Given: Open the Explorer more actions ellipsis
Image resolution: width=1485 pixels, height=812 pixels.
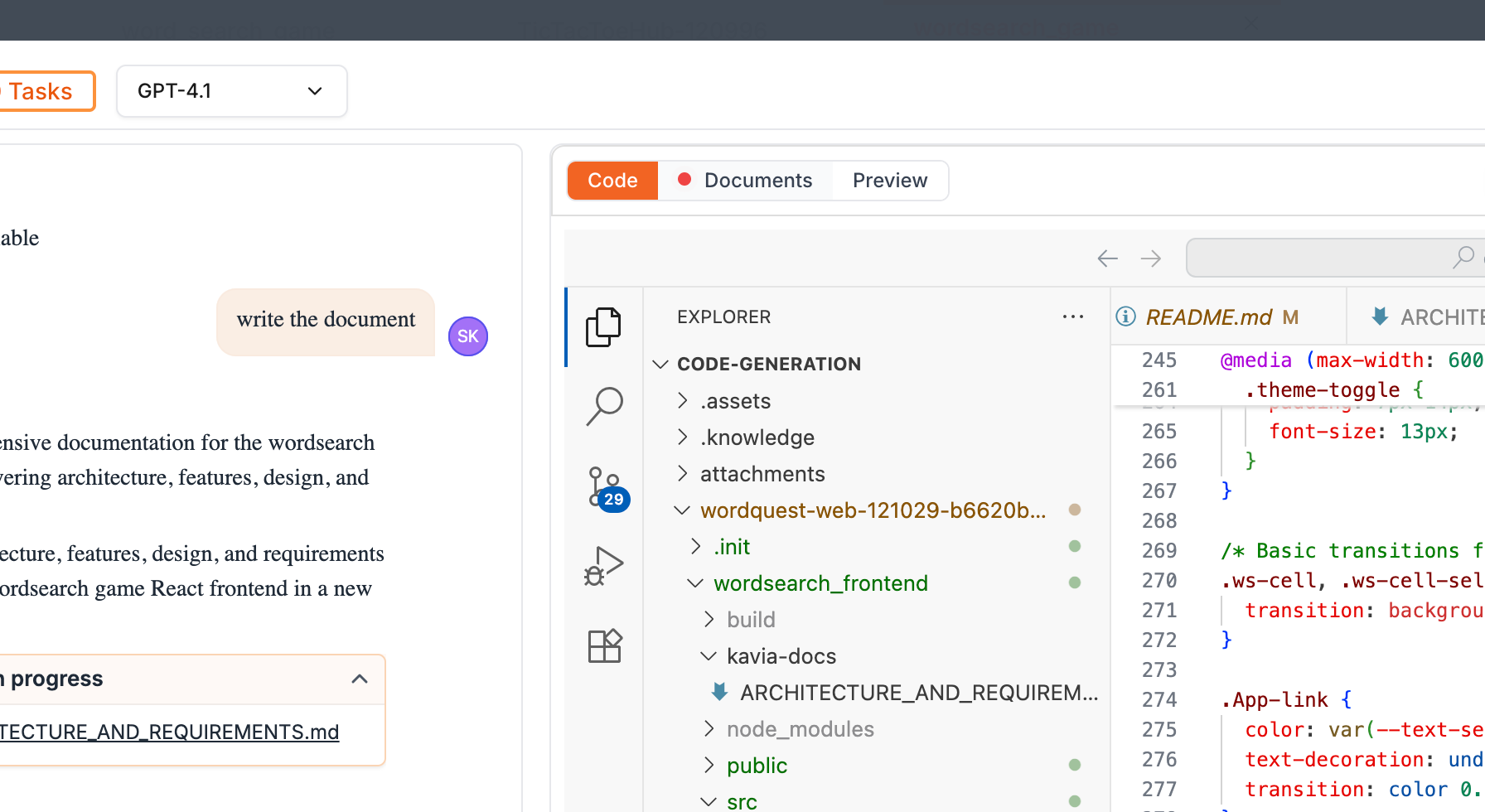Looking at the screenshot, I should coord(1073,317).
